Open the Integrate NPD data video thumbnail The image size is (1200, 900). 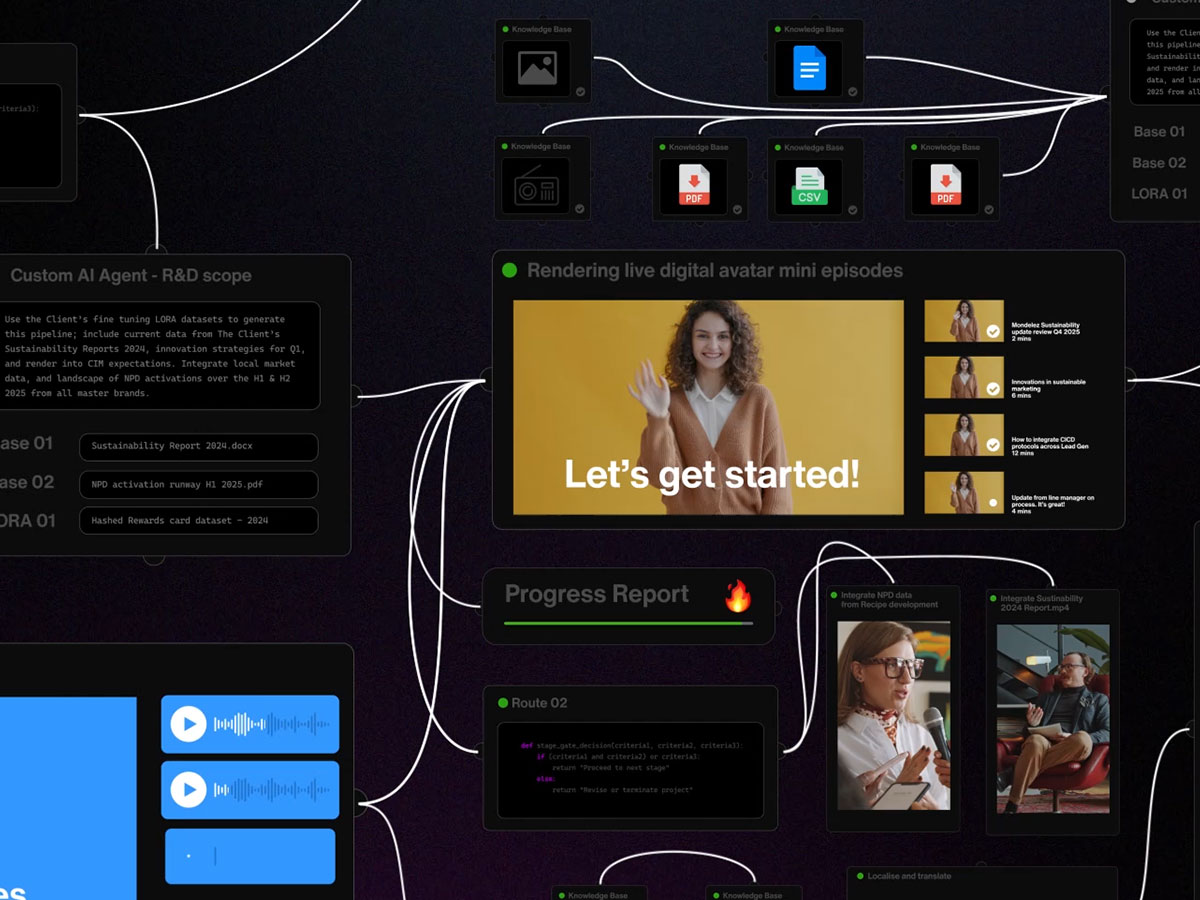(x=893, y=715)
